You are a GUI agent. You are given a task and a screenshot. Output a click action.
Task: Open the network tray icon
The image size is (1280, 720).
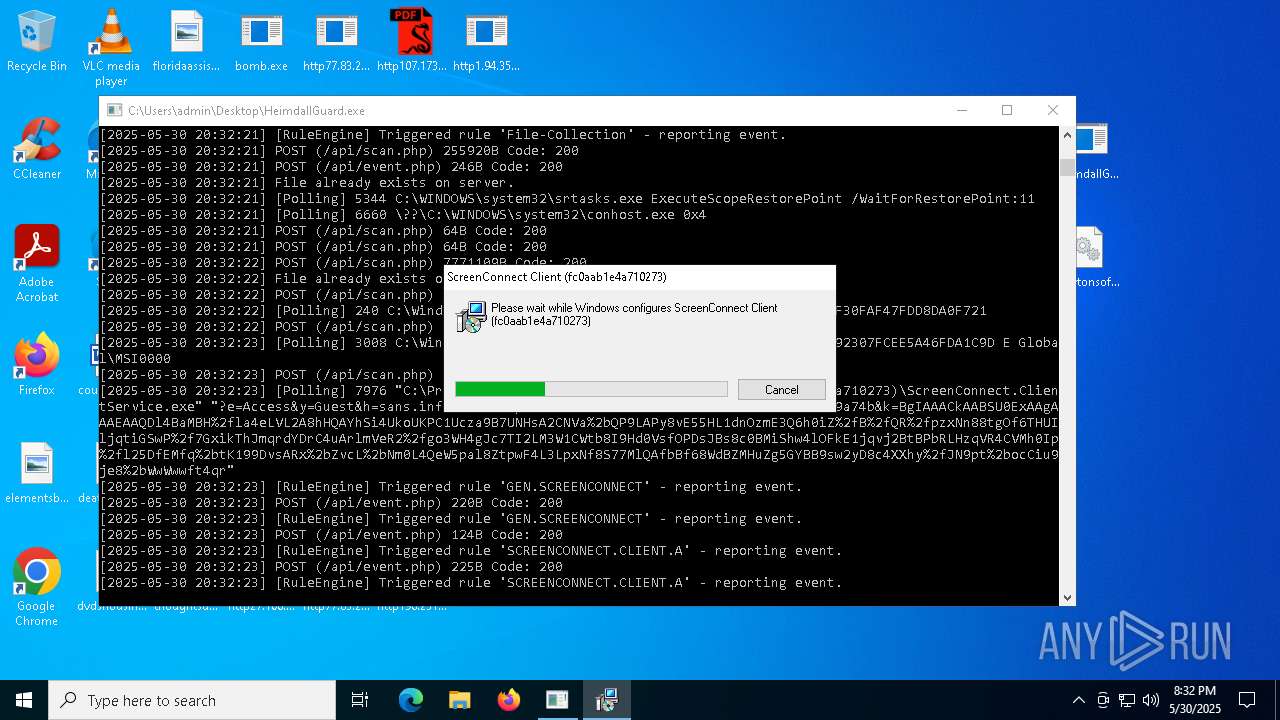[x=1127, y=700]
